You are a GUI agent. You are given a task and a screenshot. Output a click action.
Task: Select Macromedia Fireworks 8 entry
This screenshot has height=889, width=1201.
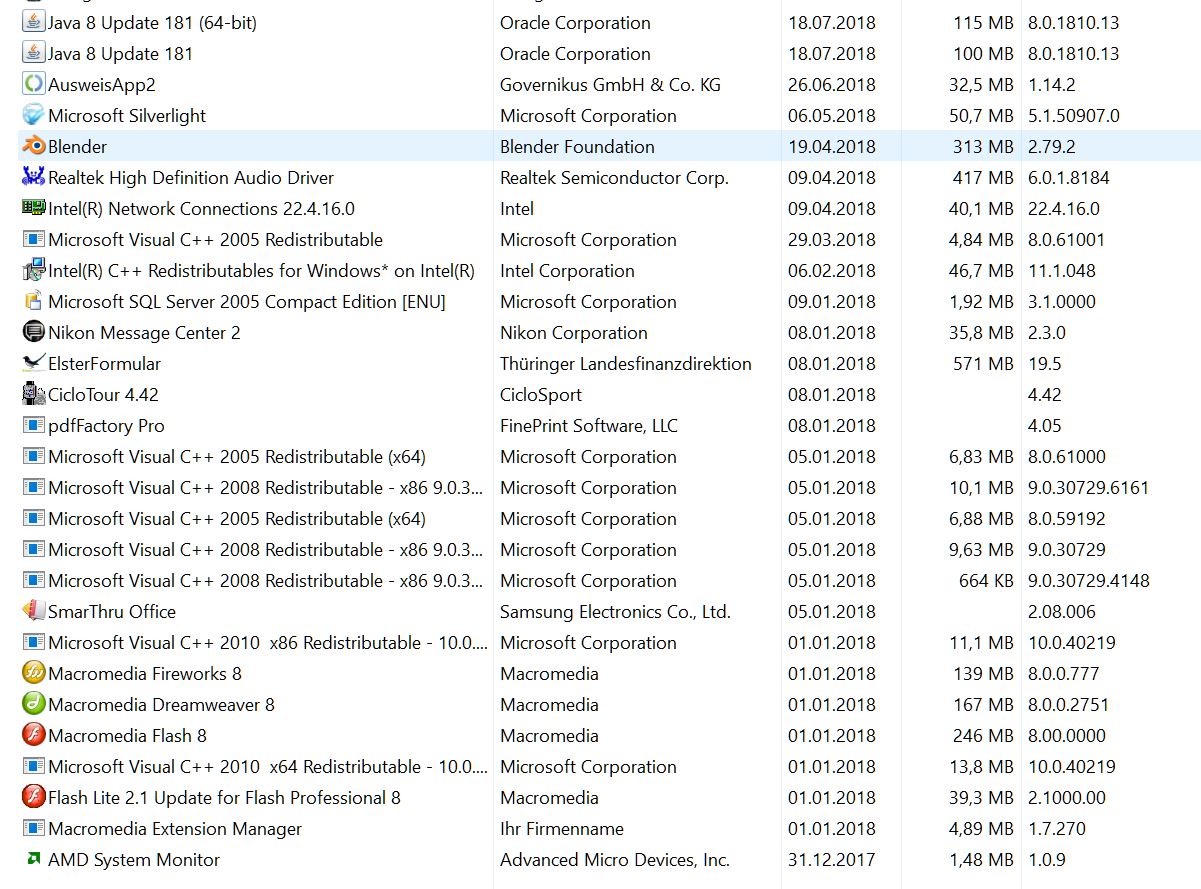(x=145, y=673)
